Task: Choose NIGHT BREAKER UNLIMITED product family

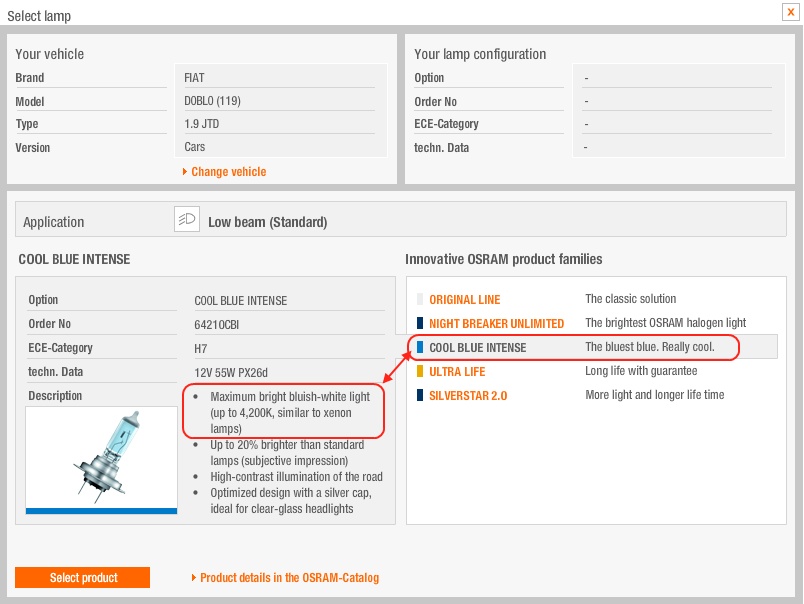Action: [496, 324]
